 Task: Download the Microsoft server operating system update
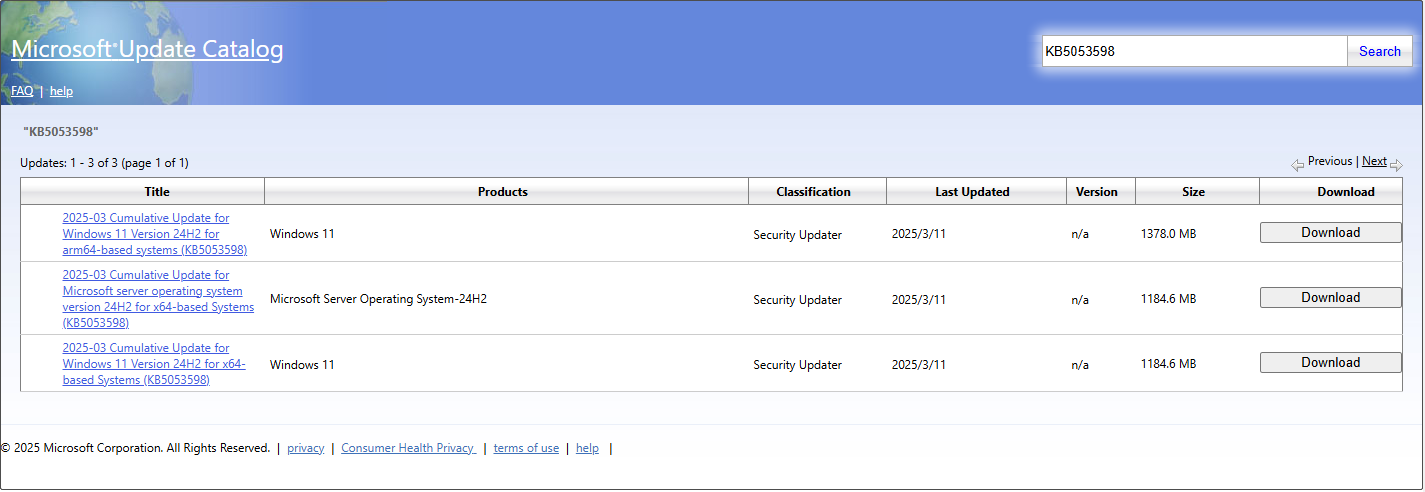pyautogui.click(x=1330, y=298)
